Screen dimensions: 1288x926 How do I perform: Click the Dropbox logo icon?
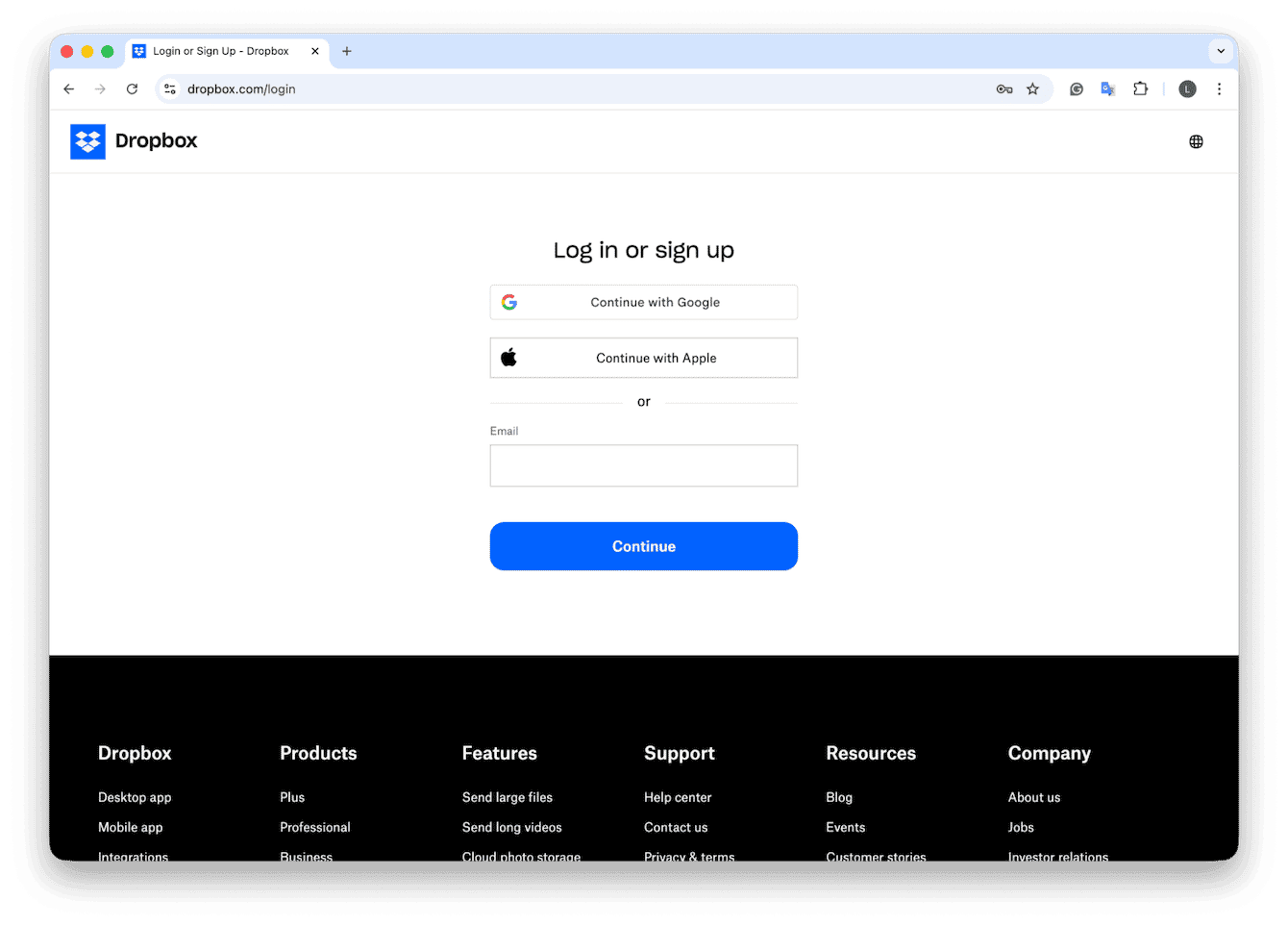87,140
